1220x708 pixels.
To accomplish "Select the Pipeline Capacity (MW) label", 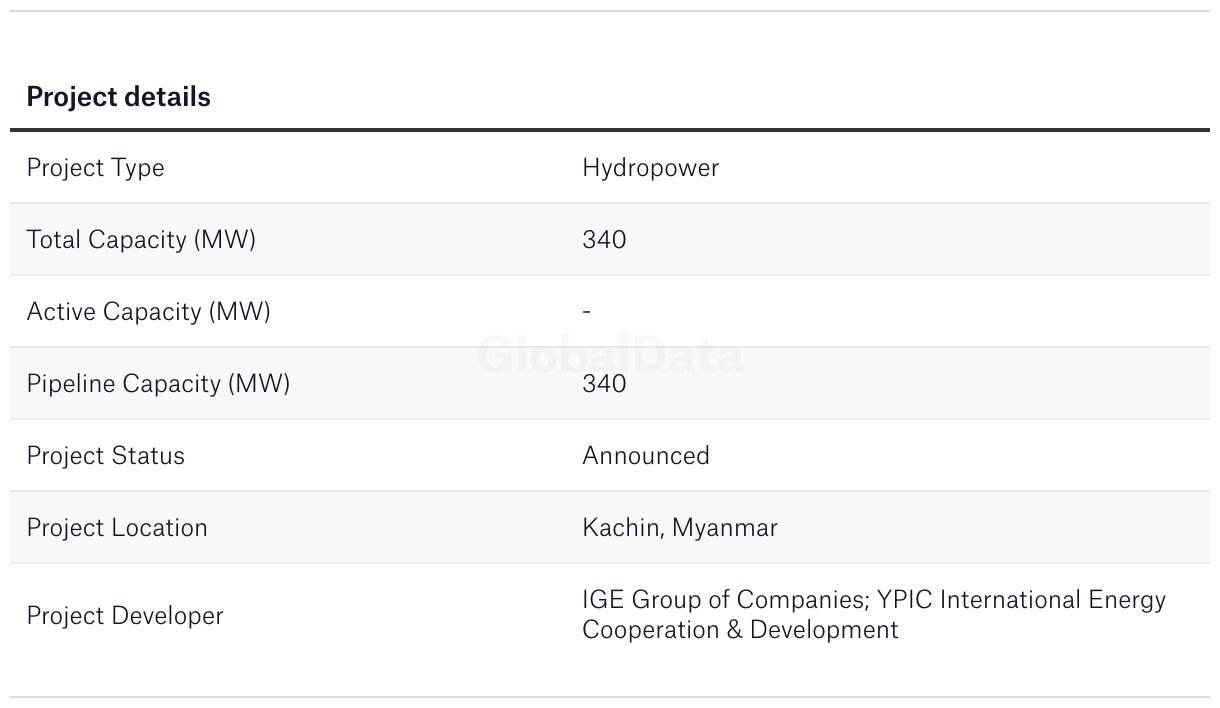I will (x=158, y=384).
